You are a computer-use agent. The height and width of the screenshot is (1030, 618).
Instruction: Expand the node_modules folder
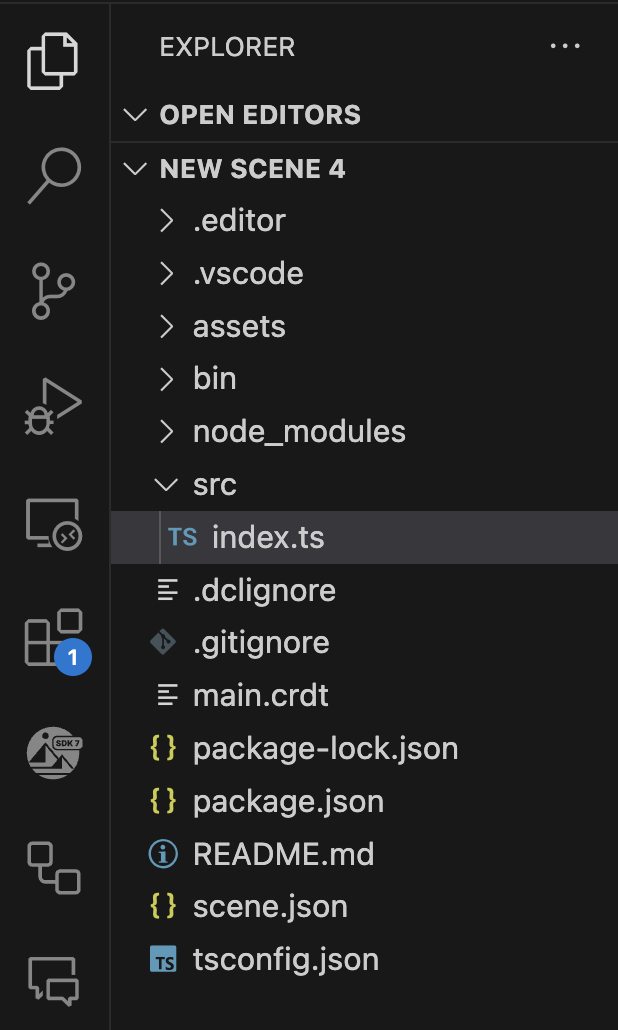pos(298,432)
